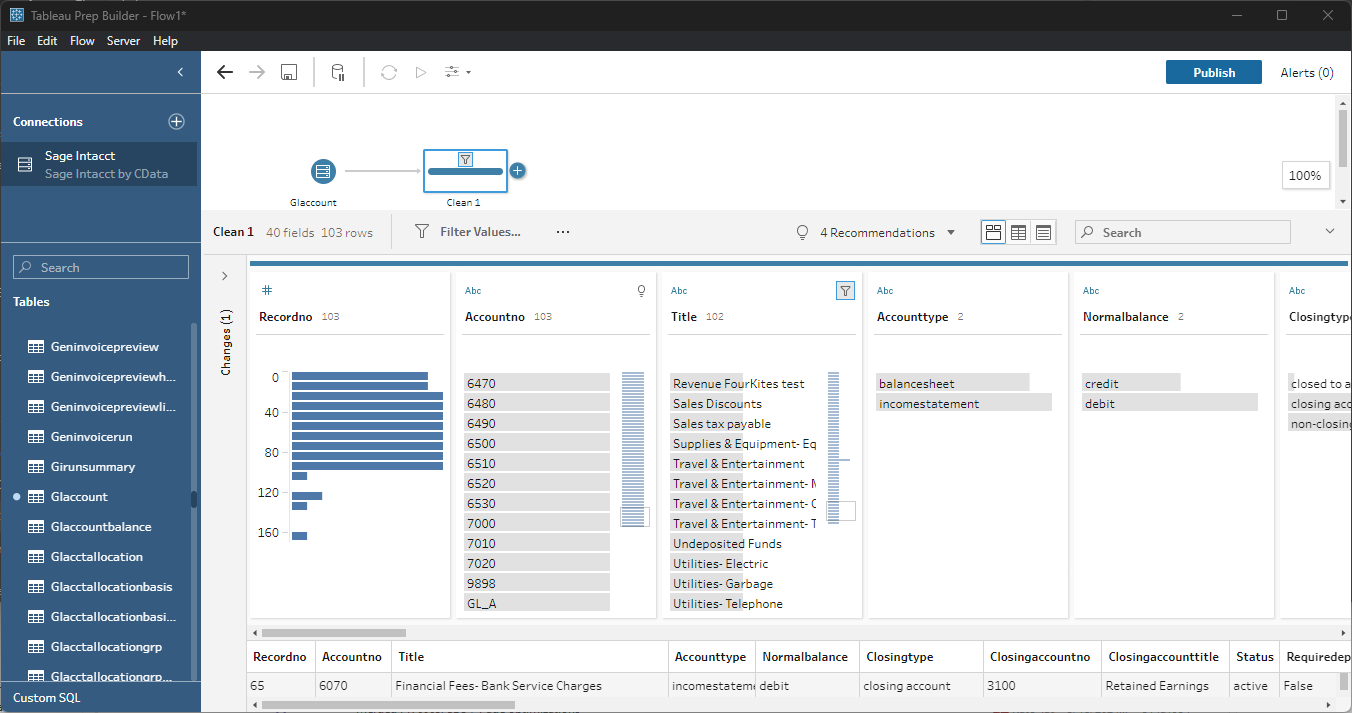Select the Glaccount input step node
This screenshot has height=713, width=1352.
pos(322,171)
